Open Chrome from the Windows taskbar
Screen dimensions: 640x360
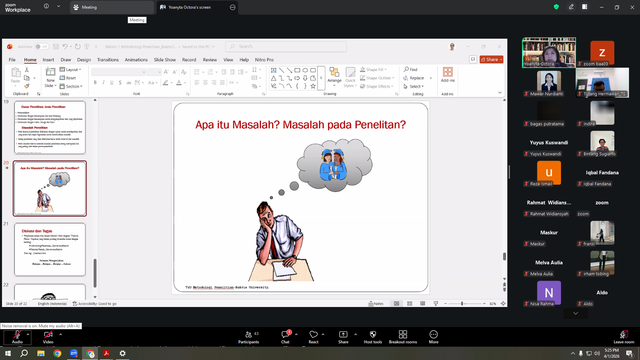click(x=57, y=353)
